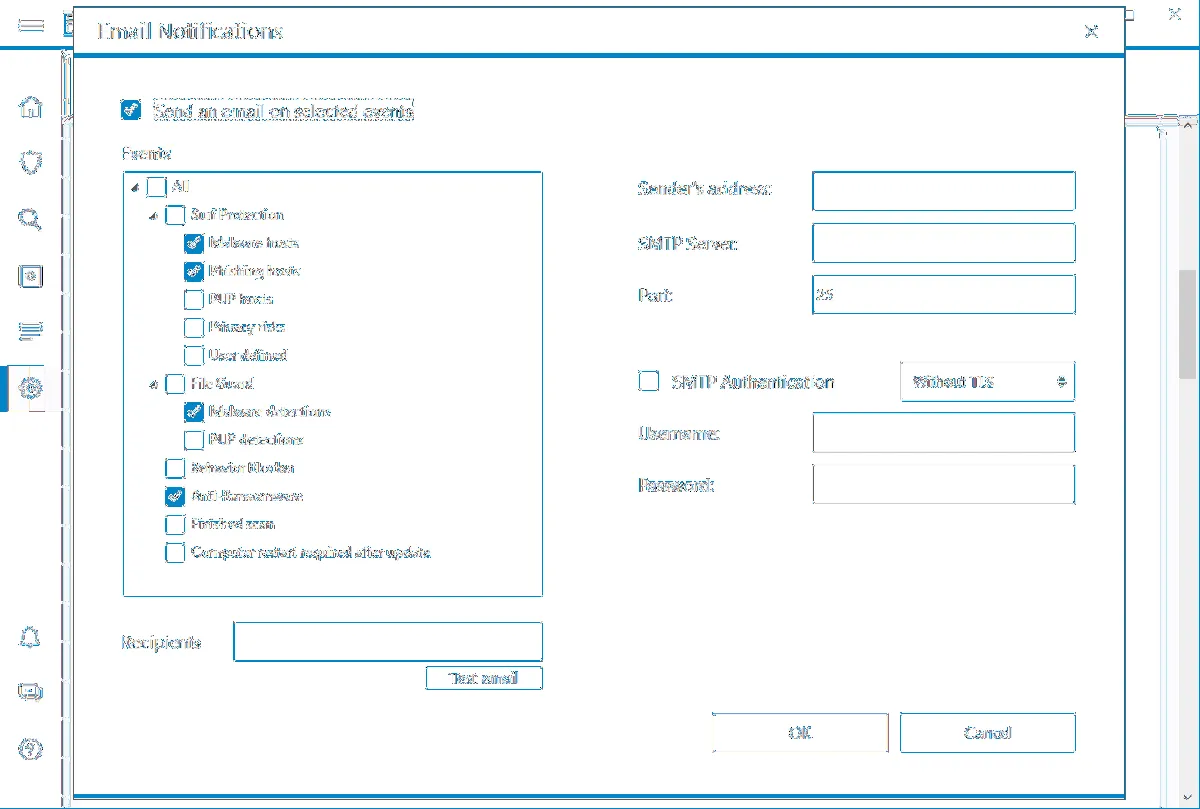Collapse the 'All' tree node arrow
This screenshot has width=1200, height=809.
coord(135,188)
